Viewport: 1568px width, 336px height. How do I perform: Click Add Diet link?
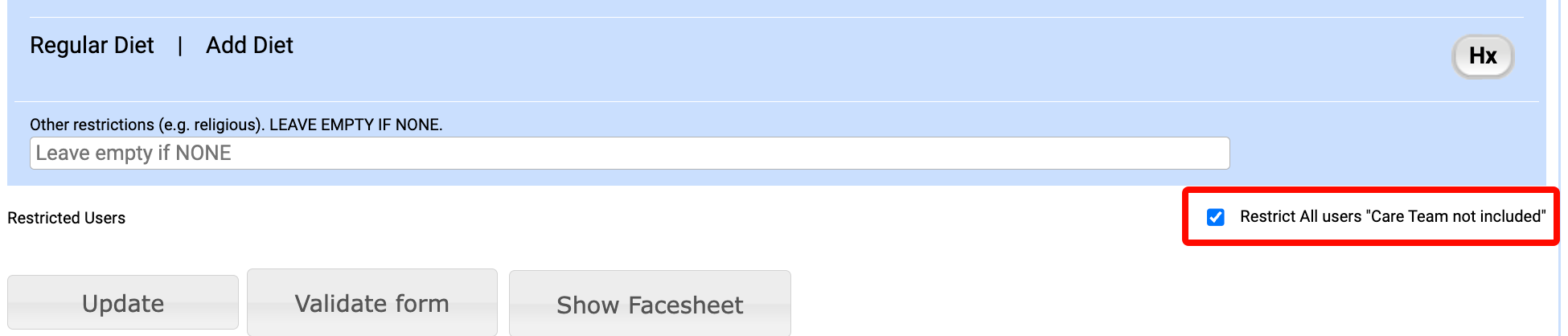(249, 45)
